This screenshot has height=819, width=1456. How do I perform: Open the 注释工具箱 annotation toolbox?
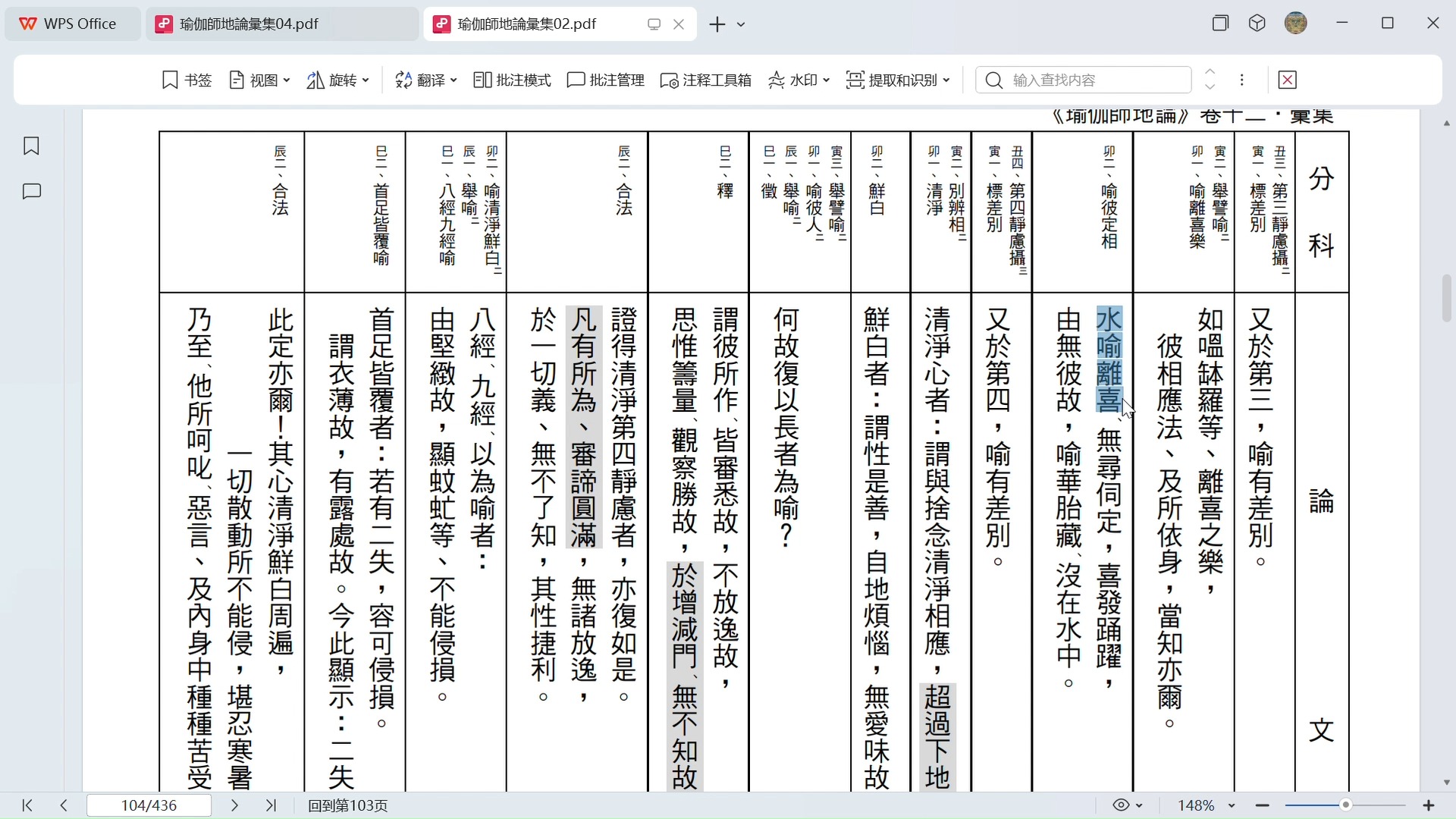click(706, 80)
